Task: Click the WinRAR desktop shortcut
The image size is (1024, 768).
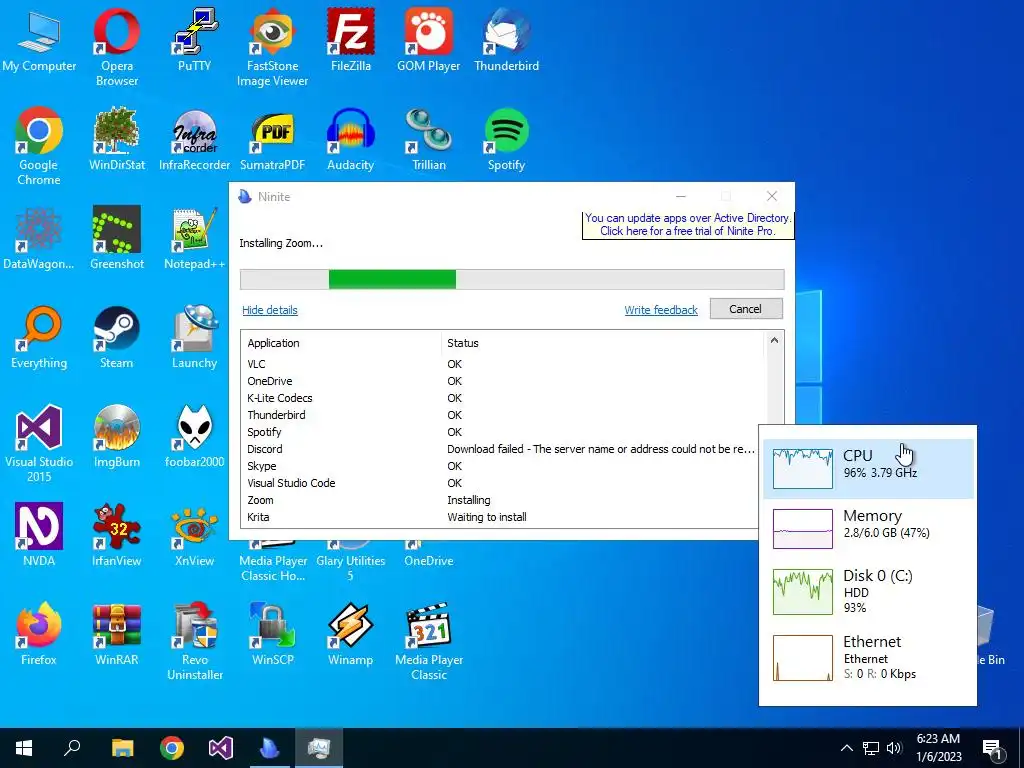Action: pyautogui.click(x=117, y=633)
